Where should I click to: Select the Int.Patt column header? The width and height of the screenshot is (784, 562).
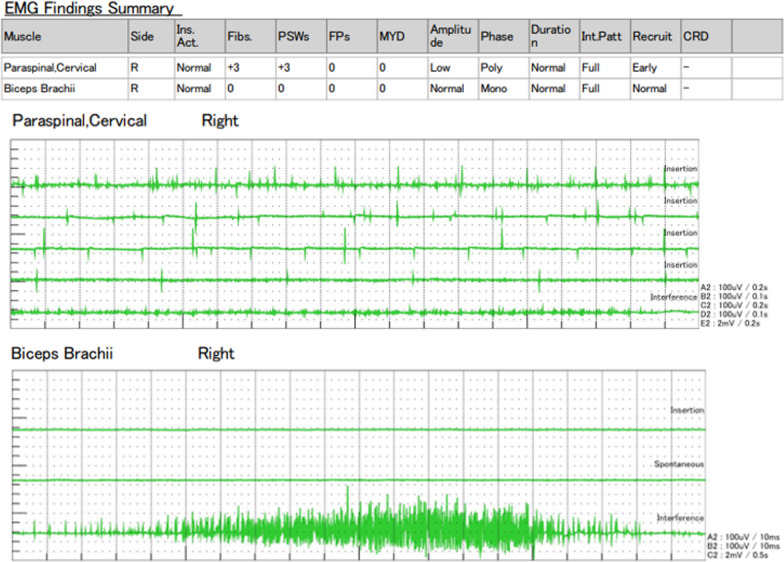click(604, 36)
